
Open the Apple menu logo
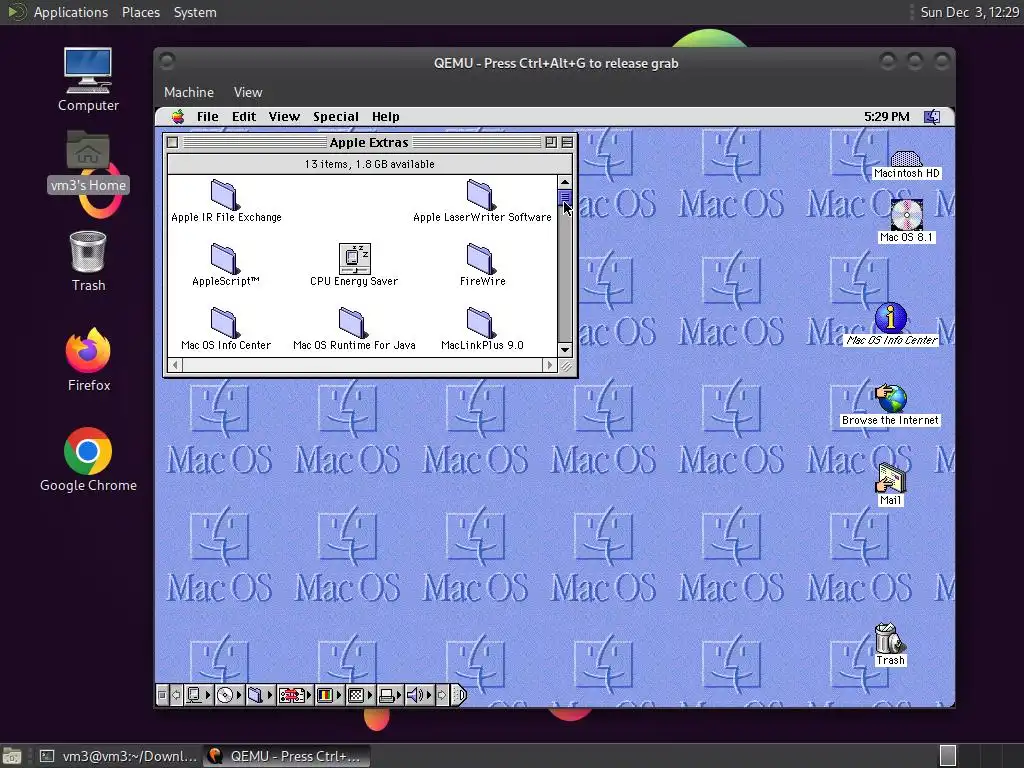(178, 116)
